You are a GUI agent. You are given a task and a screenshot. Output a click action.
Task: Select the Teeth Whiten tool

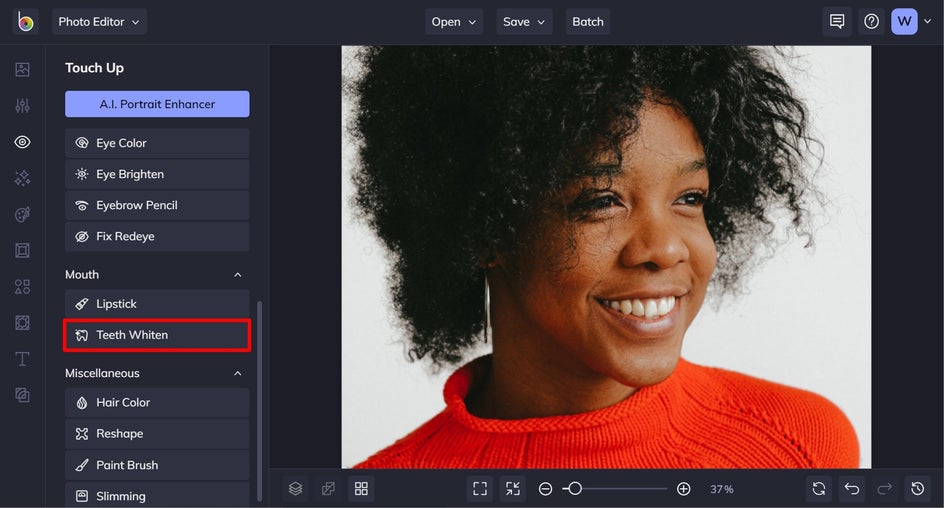157,335
